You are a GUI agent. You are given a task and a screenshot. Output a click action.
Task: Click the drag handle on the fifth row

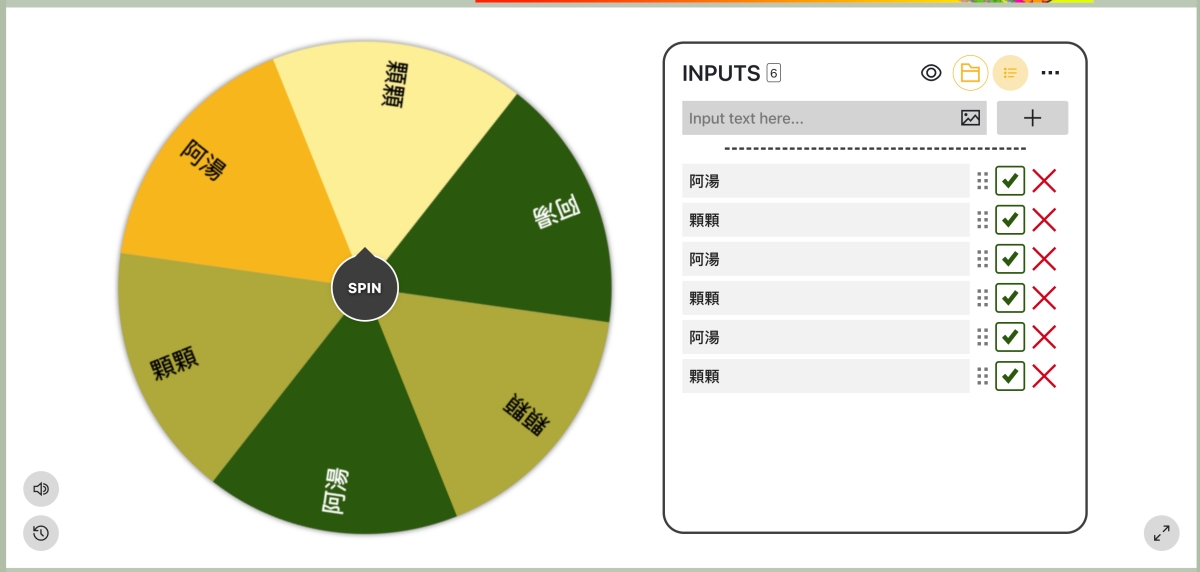982,337
